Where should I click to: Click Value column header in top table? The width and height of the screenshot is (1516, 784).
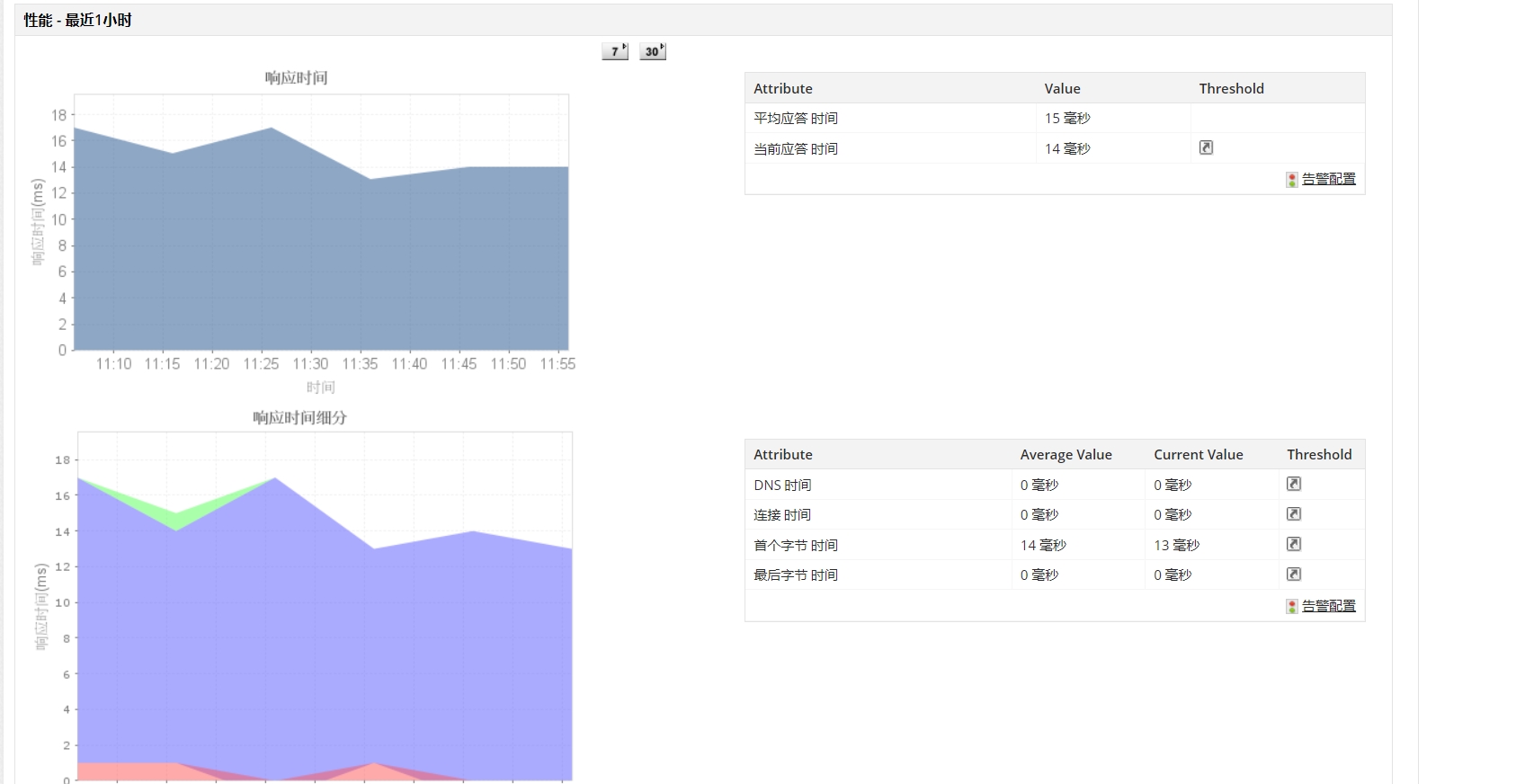click(1062, 88)
